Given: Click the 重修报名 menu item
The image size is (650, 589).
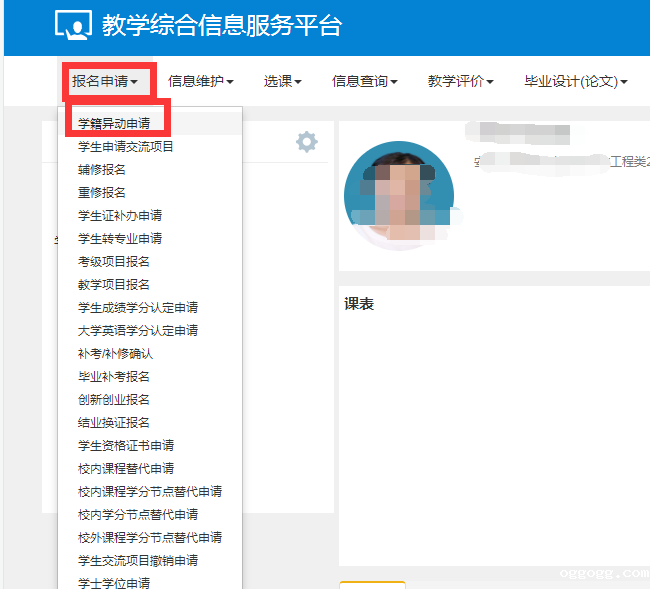Looking at the screenshot, I should [x=102, y=193].
